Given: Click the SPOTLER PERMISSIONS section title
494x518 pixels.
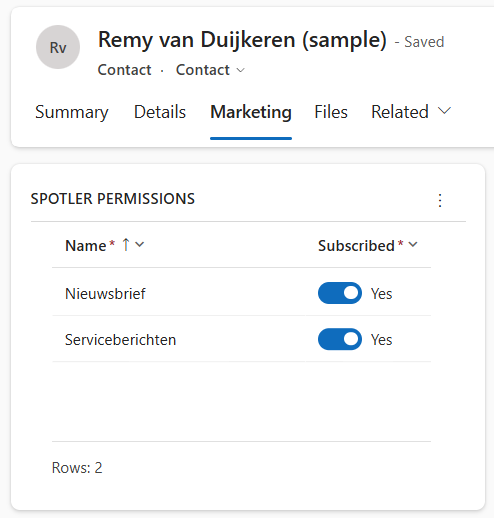Looking at the screenshot, I should [113, 199].
